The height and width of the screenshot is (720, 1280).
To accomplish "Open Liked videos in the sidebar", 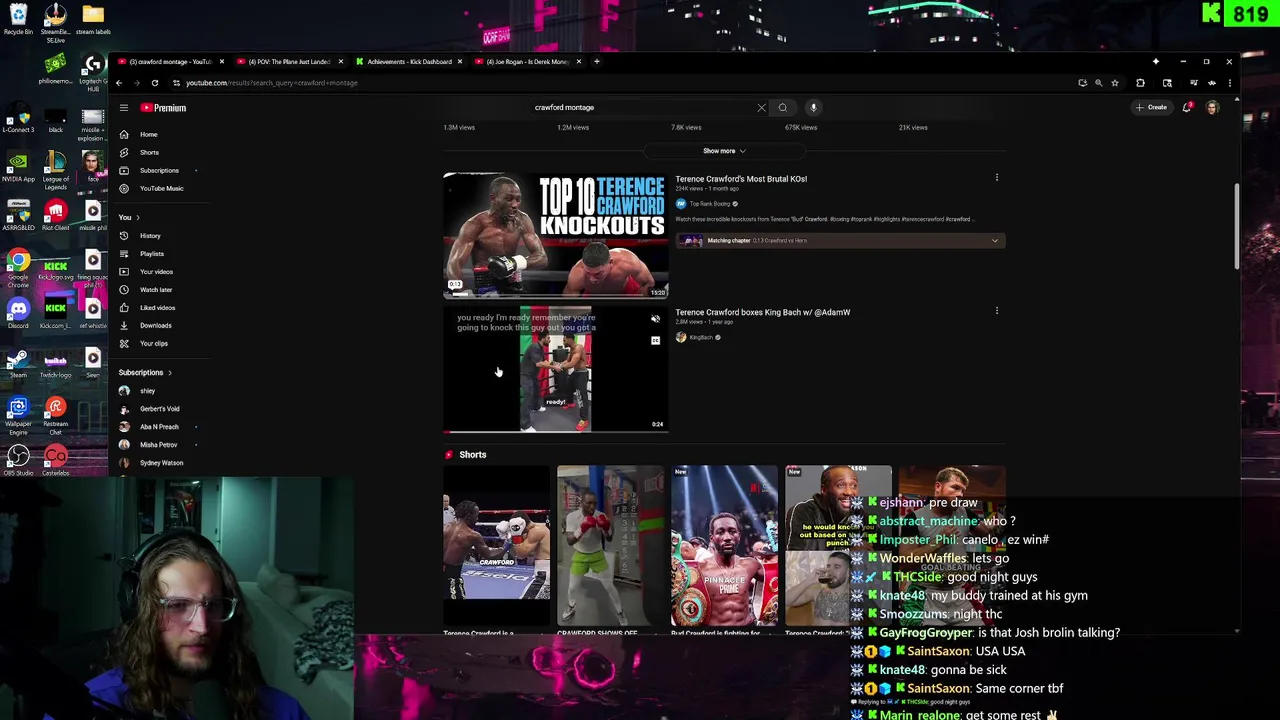I will click(158, 308).
